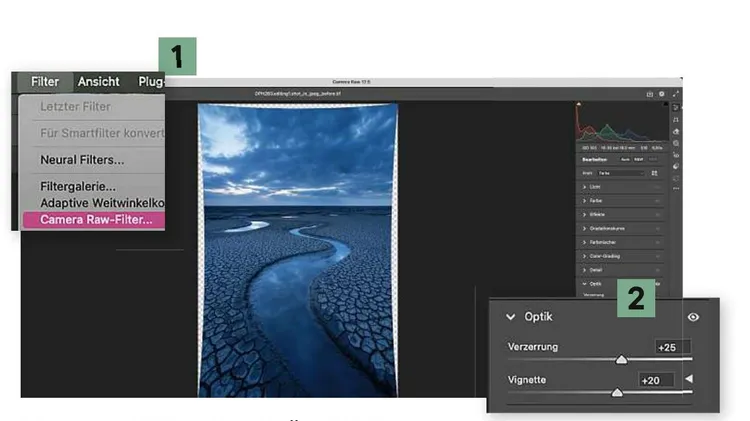Click the Verzerrung value field showing +25
Screen dimensions: 750x421
(671, 347)
